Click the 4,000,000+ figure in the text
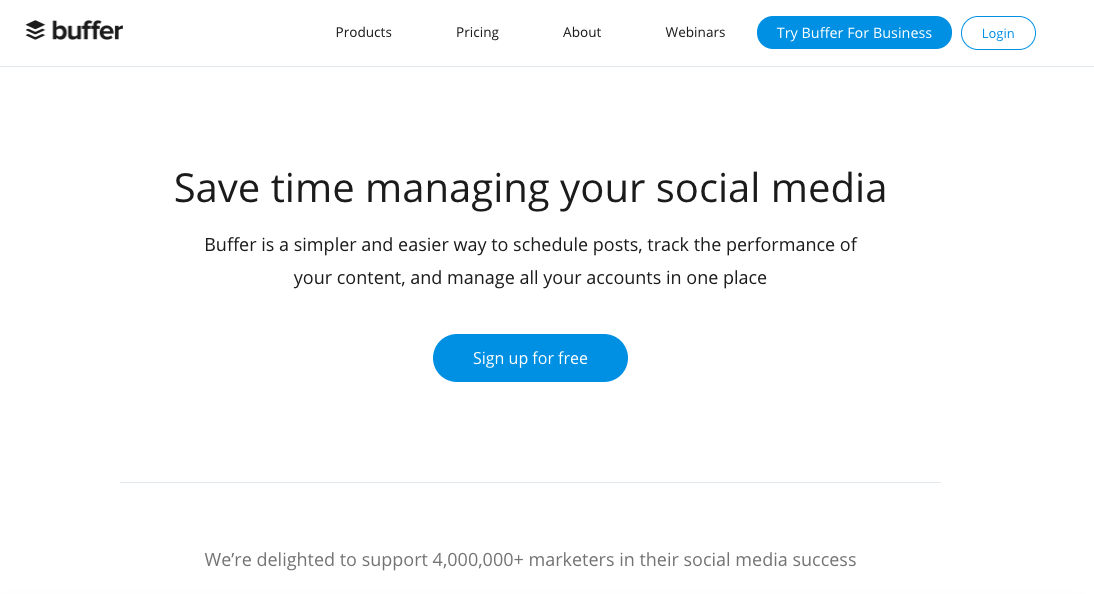 click(x=477, y=560)
